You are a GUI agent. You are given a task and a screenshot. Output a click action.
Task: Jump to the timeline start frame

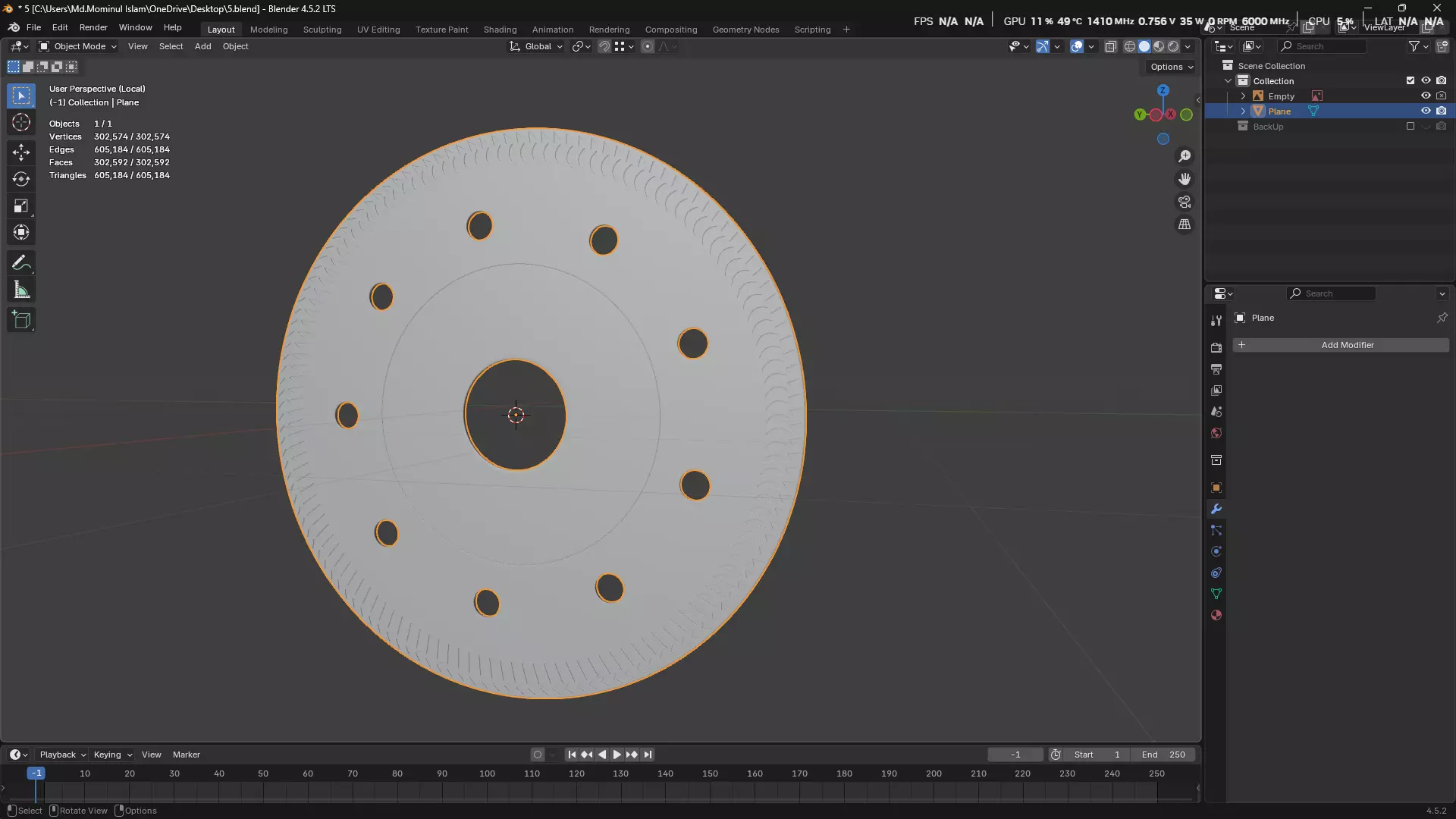572,755
